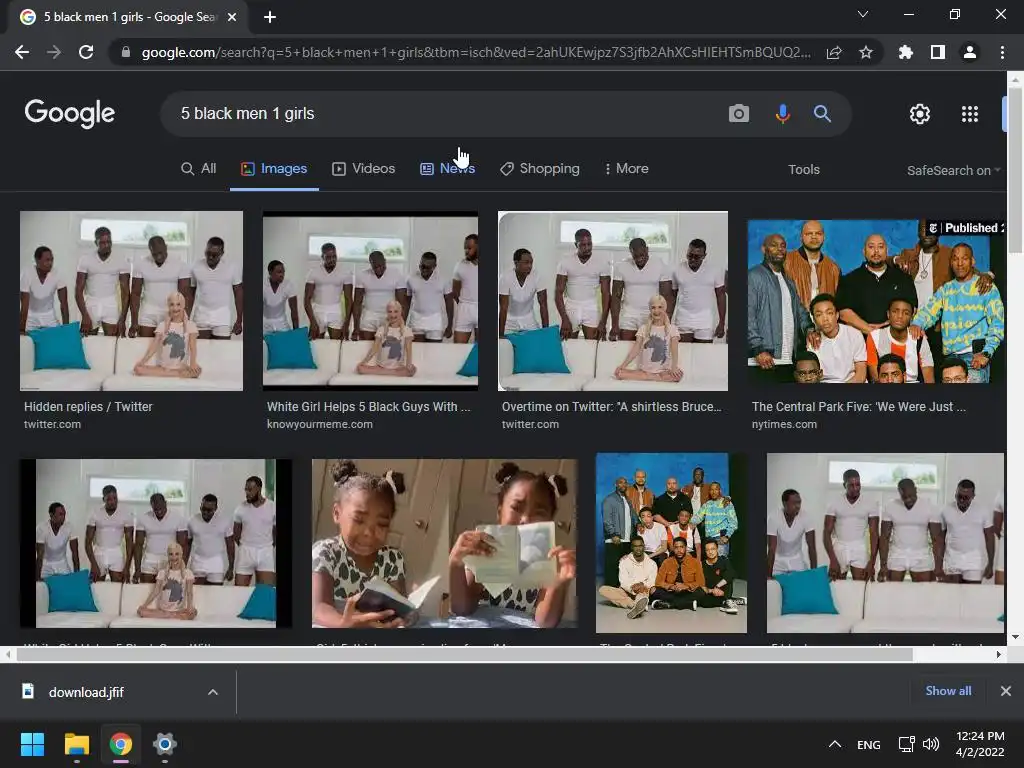Reload the current page
Viewport: 1024px width, 768px height.
[x=86, y=52]
